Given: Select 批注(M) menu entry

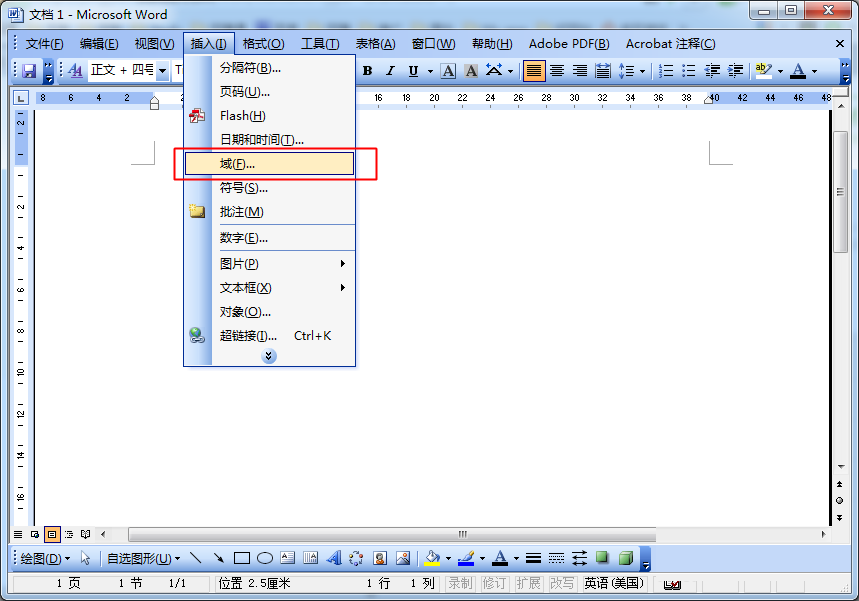Looking at the screenshot, I should tap(270, 211).
